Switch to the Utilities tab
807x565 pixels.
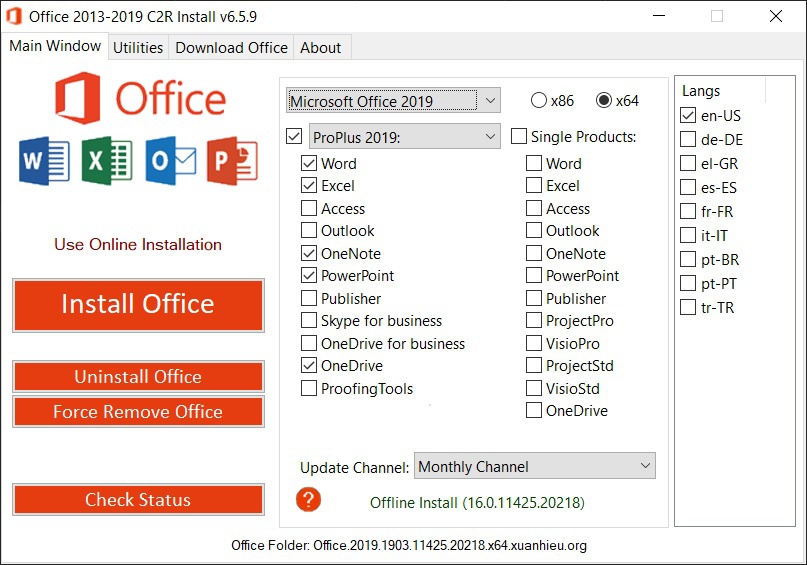click(x=138, y=47)
